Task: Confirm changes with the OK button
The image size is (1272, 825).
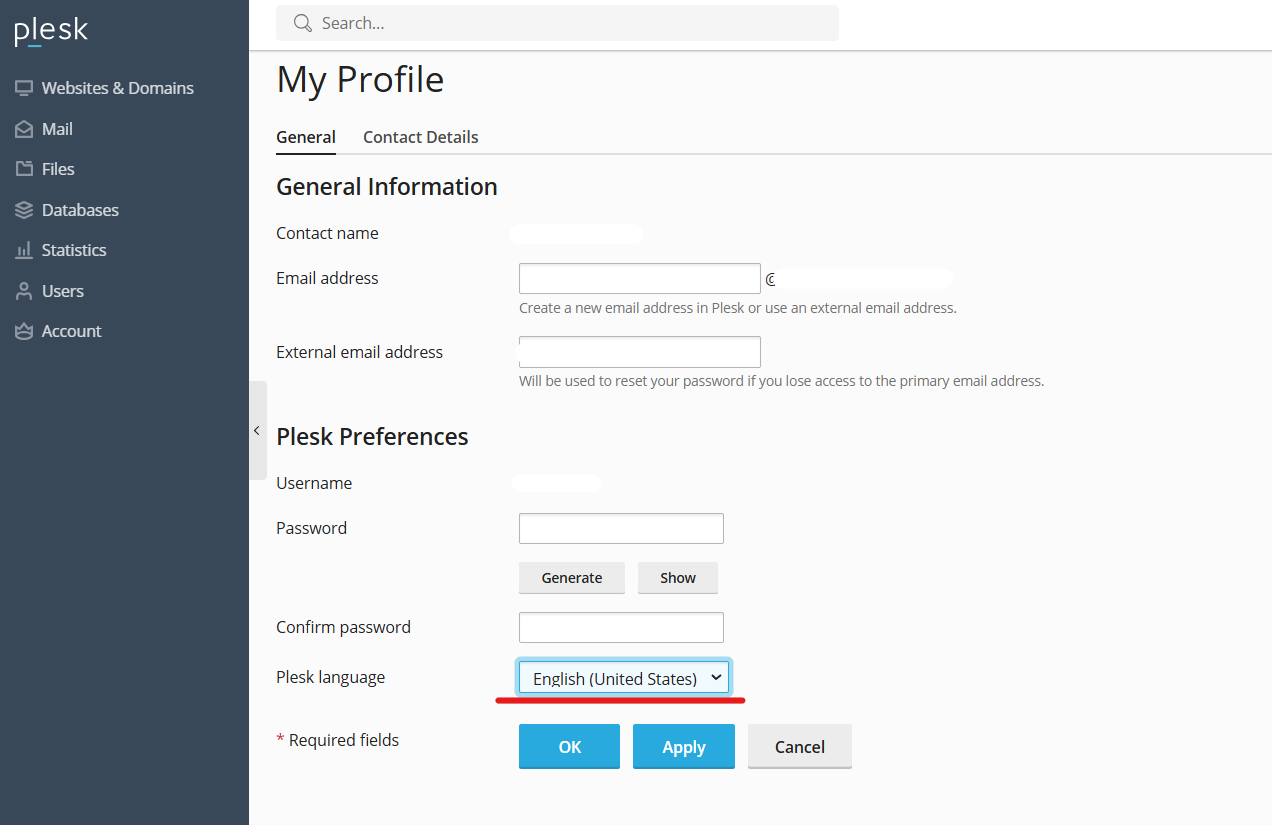Action: [x=569, y=746]
